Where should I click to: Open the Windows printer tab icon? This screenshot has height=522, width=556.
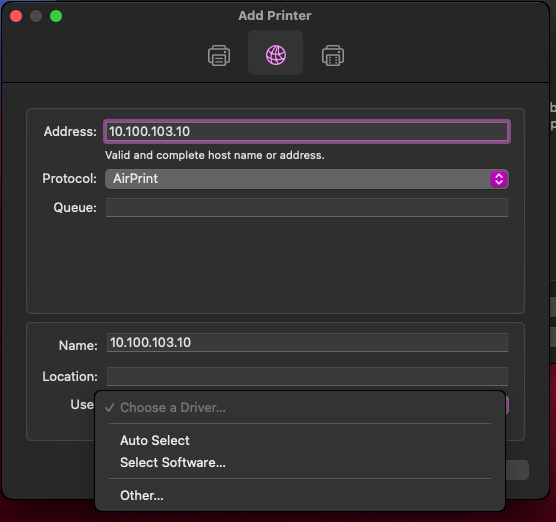[x=333, y=55]
